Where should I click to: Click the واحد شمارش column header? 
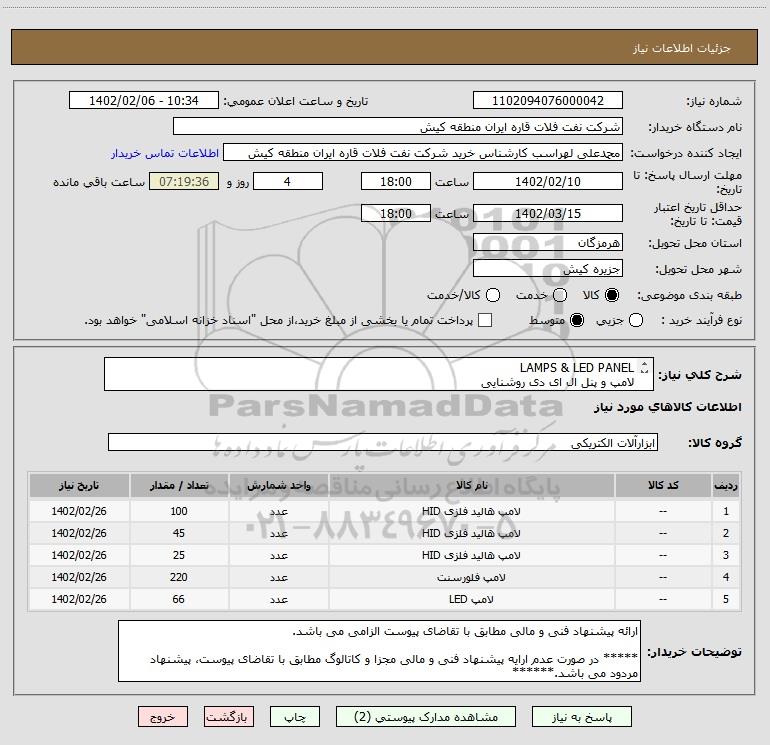[x=278, y=485]
